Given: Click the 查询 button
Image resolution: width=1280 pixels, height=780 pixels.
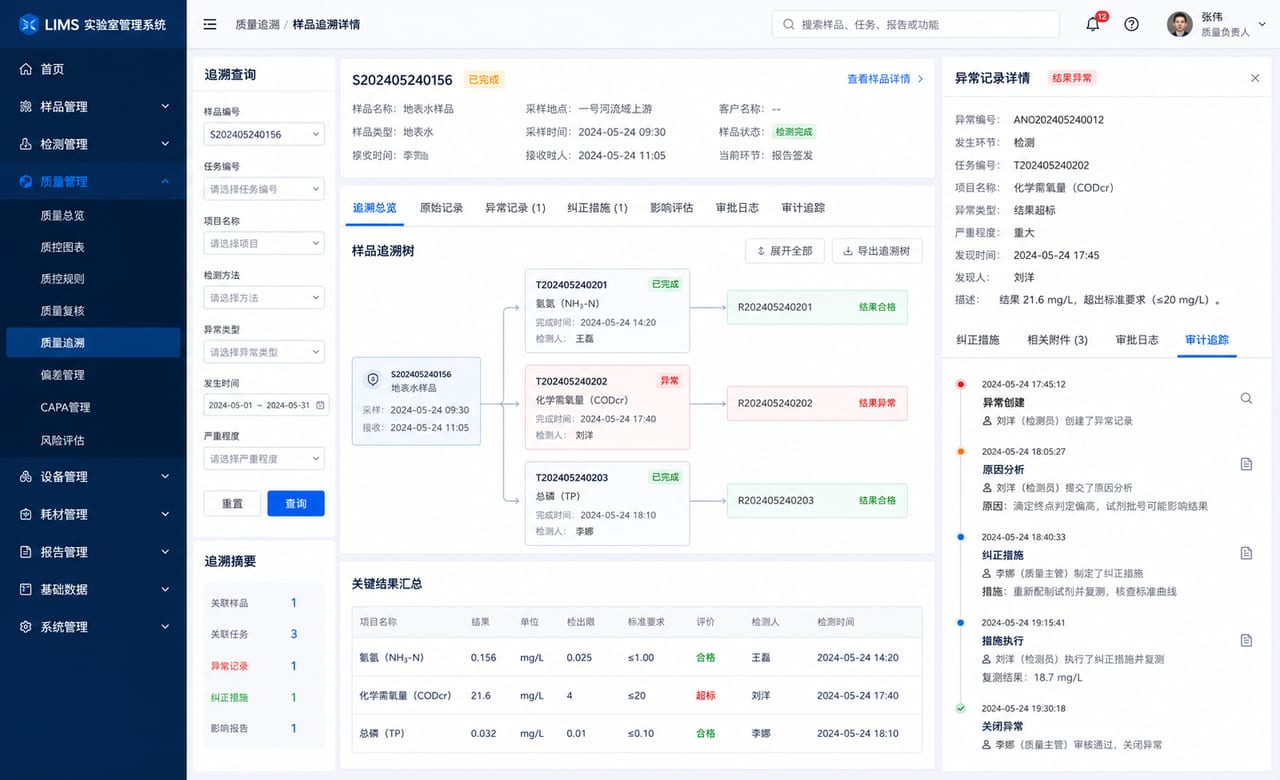Looking at the screenshot, I should pyautogui.click(x=296, y=503).
